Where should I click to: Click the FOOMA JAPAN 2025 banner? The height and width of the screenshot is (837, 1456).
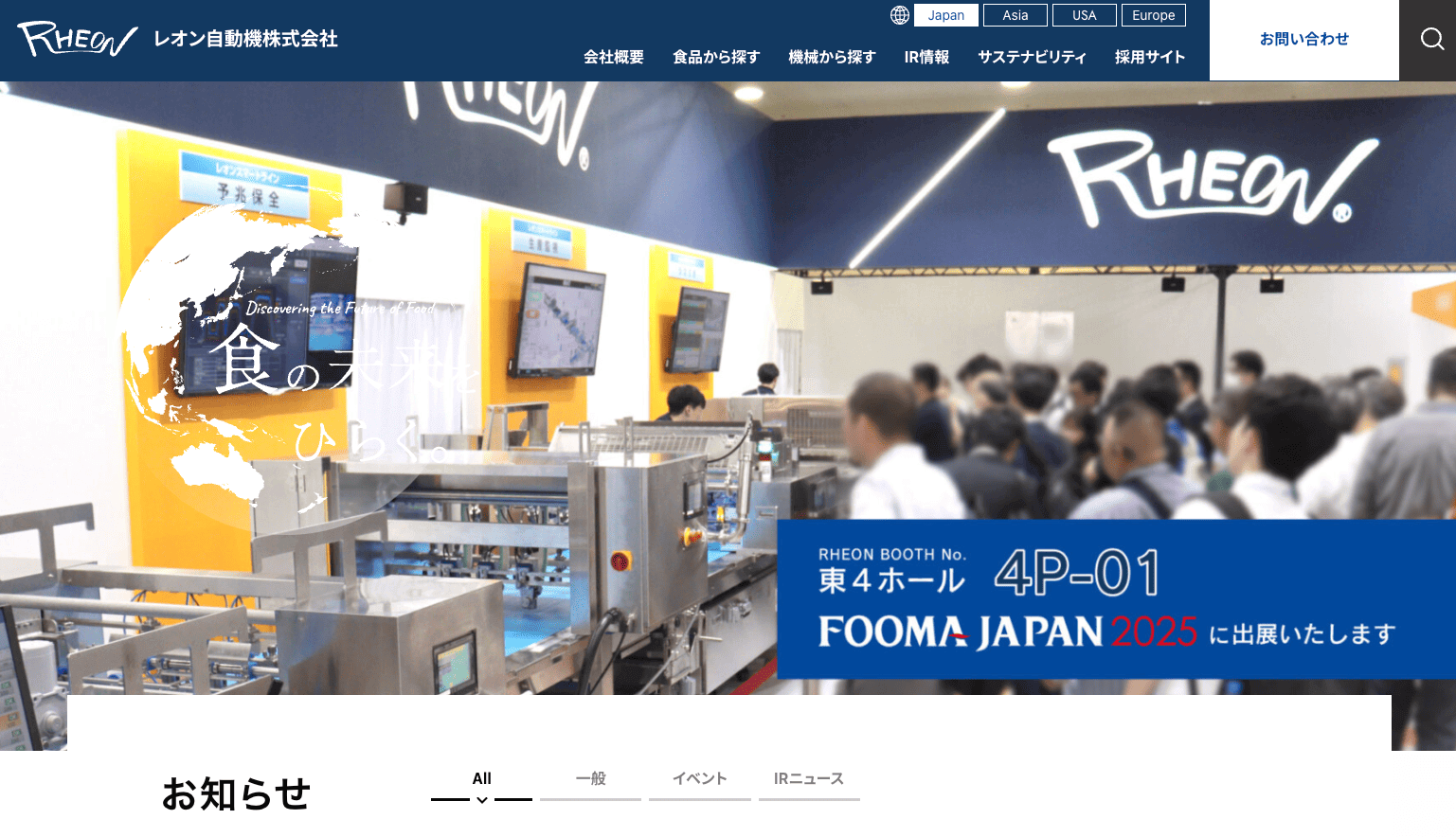coord(1117,599)
